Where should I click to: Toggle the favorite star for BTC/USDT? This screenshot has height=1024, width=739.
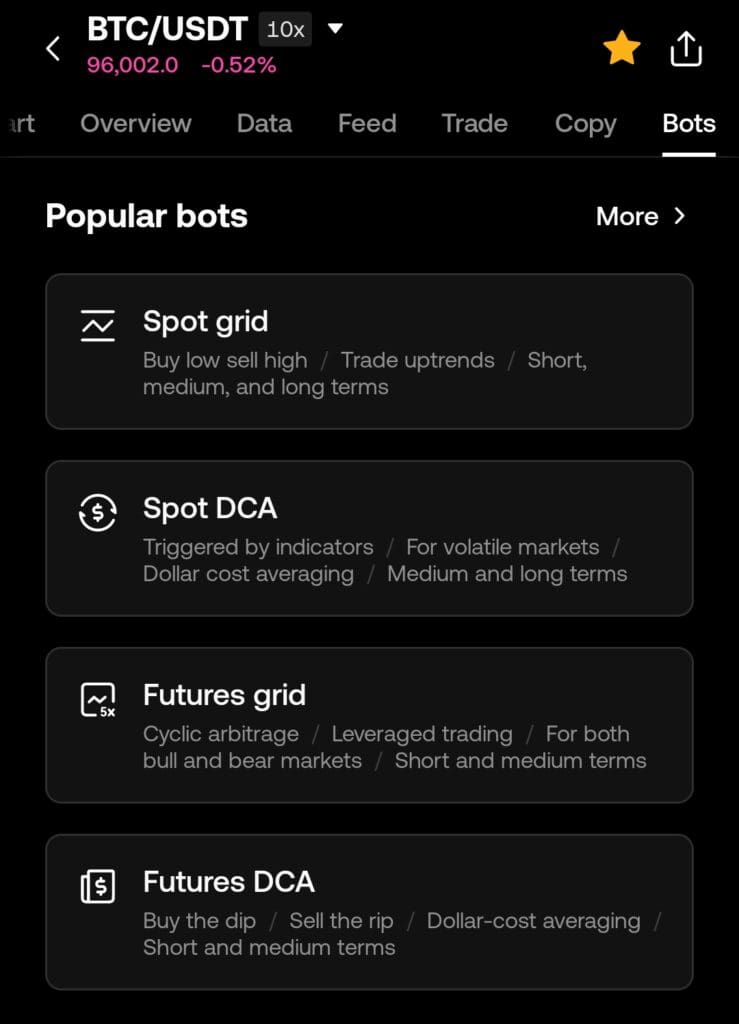[621, 48]
